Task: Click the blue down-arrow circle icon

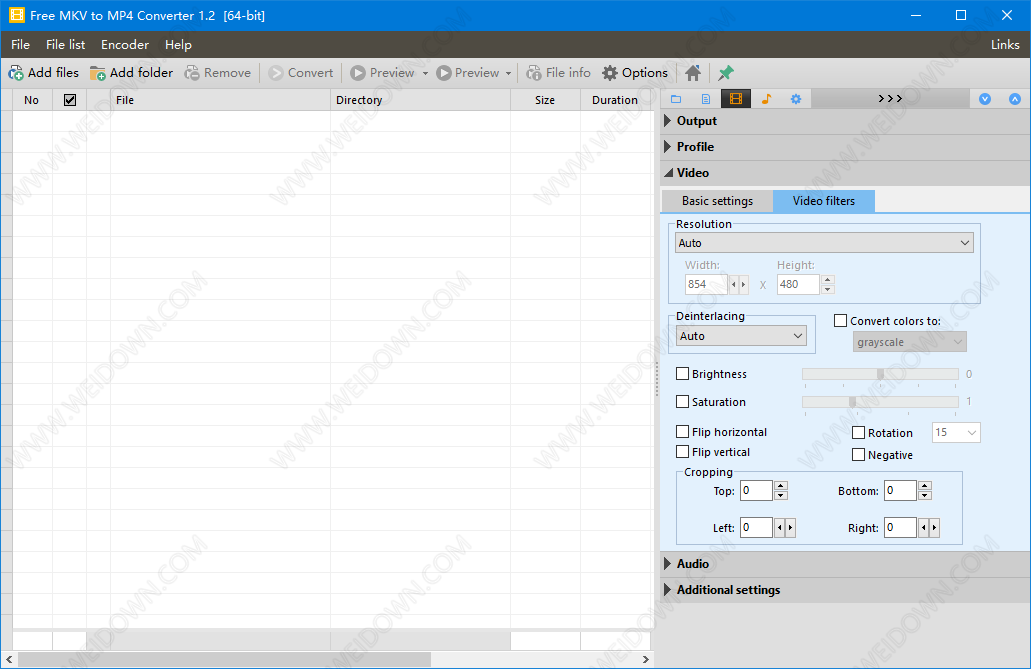Action: (x=984, y=99)
